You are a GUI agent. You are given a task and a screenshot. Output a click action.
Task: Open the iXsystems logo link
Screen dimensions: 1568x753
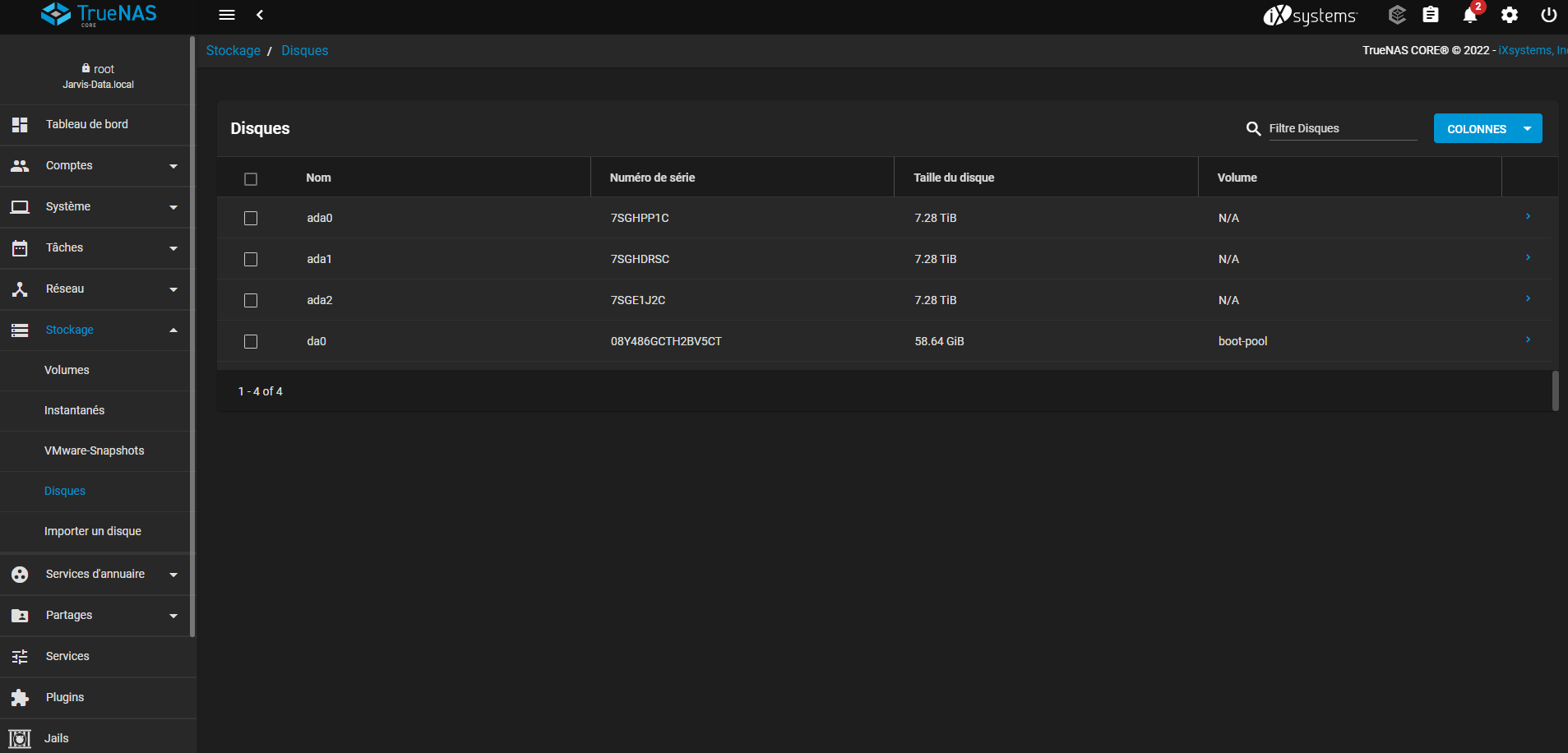[1310, 15]
